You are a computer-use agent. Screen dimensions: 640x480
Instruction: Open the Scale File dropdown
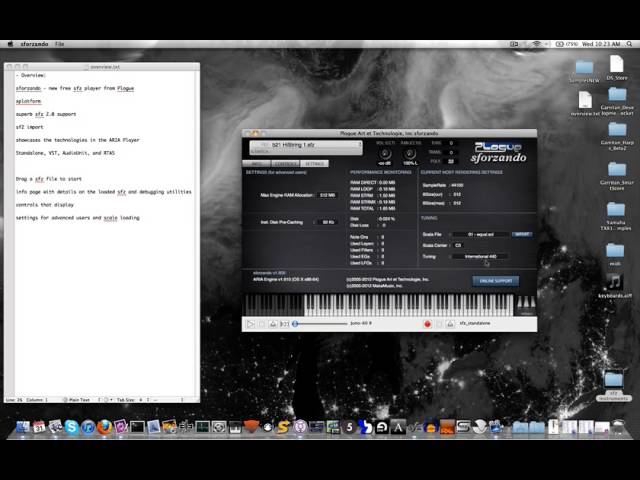pos(481,234)
